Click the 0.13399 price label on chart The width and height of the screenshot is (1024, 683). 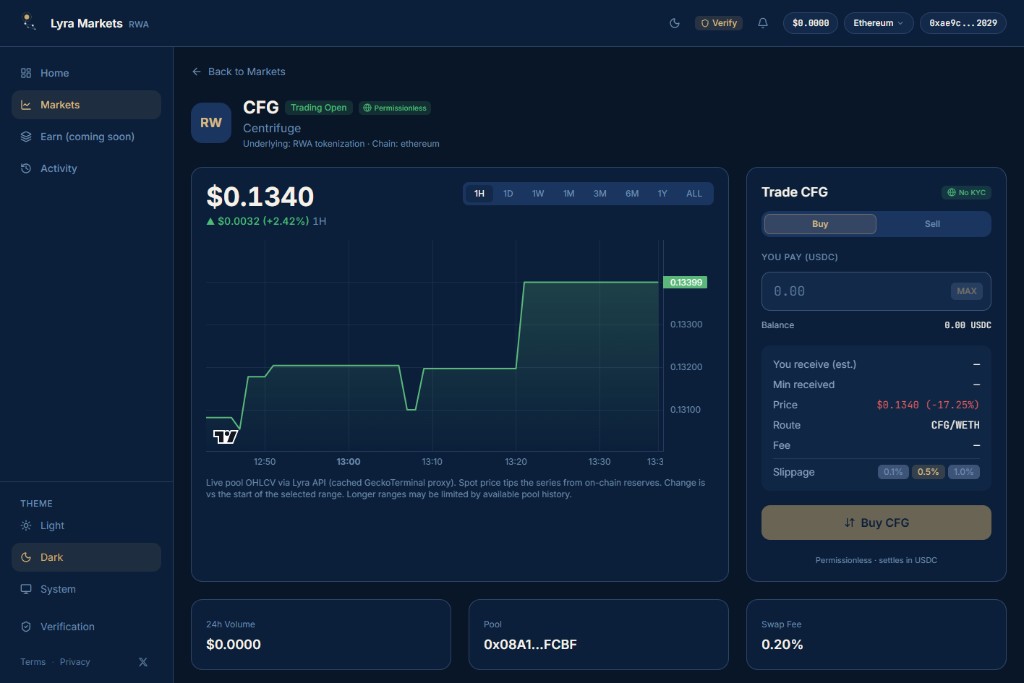tap(685, 282)
